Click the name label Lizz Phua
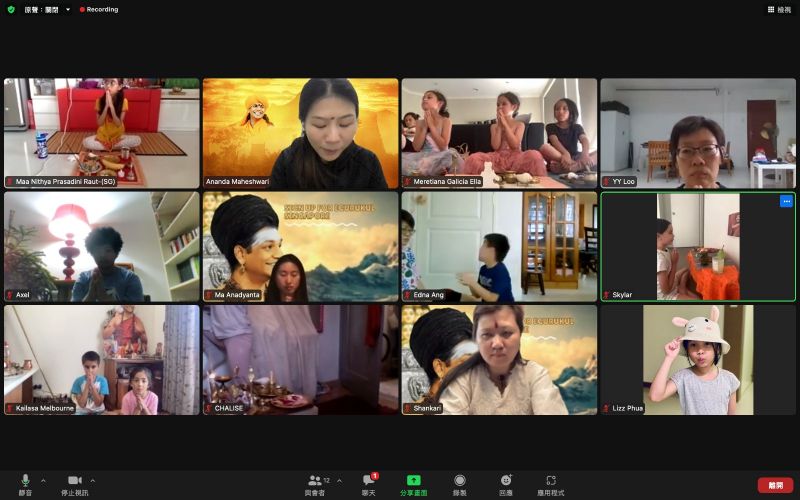This screenshot has width=800, height=500. (x=628, y=408)
